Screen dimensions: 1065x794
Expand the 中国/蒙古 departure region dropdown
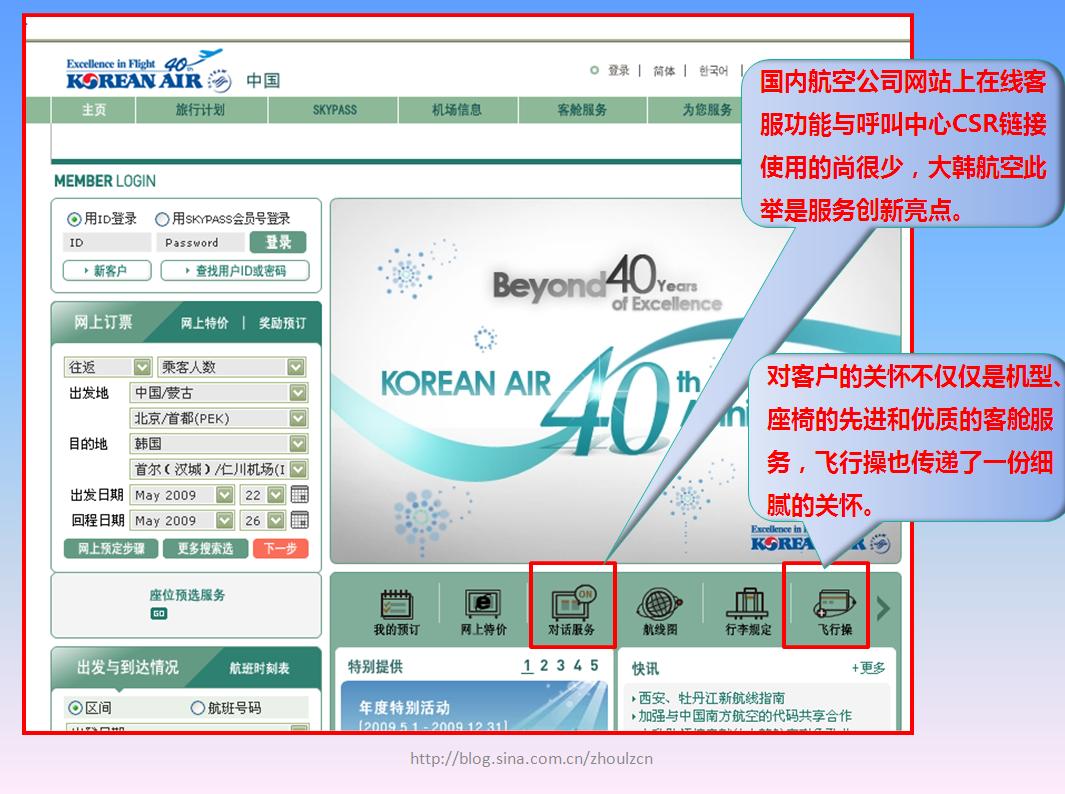pos(218,393)
